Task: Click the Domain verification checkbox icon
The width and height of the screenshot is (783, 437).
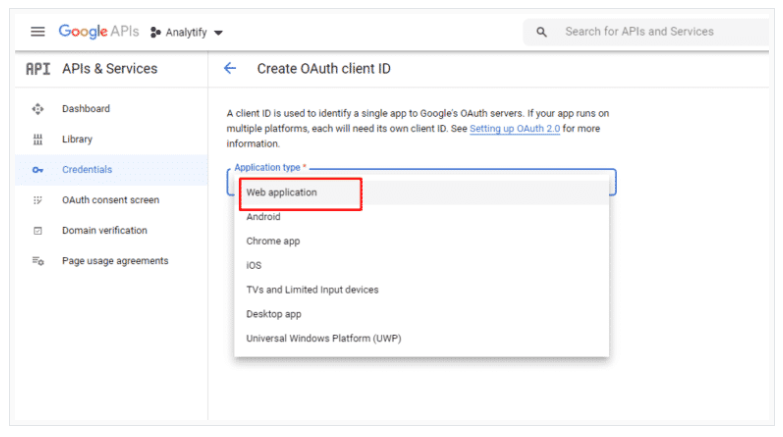Action: (x=38, y=231)
